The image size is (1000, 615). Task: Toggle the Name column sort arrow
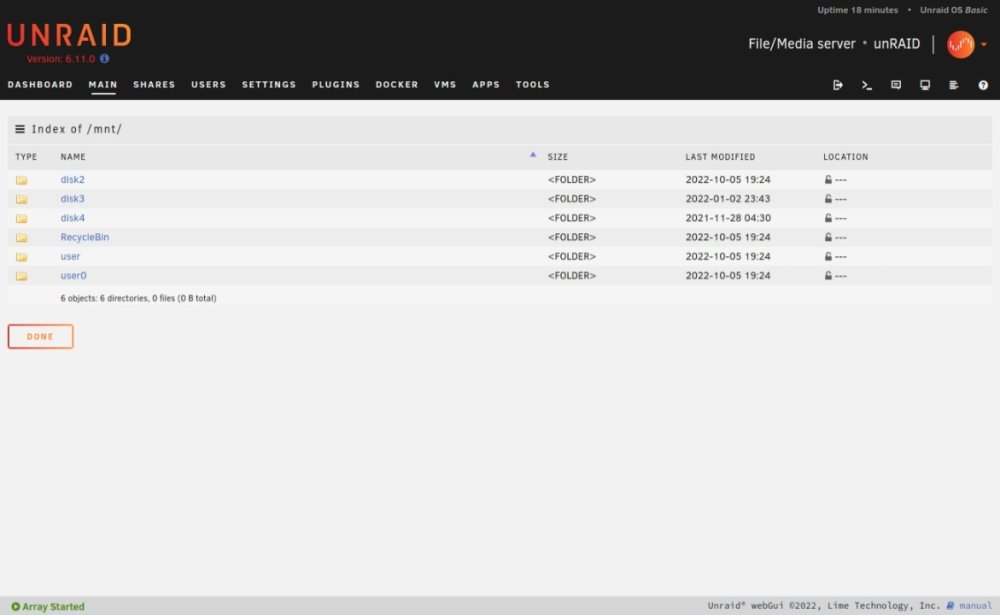tap(533, 154)
